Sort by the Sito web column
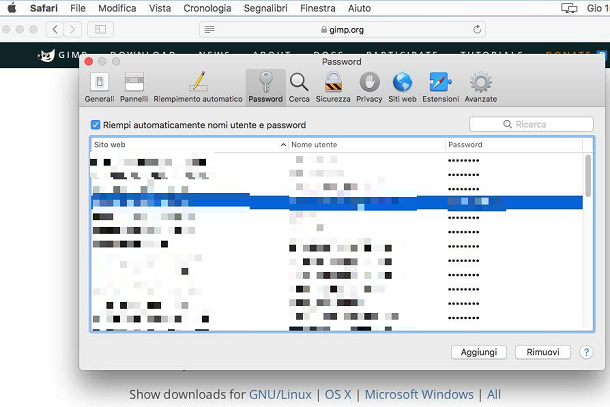Screen dimensions: 610x407 189,145
